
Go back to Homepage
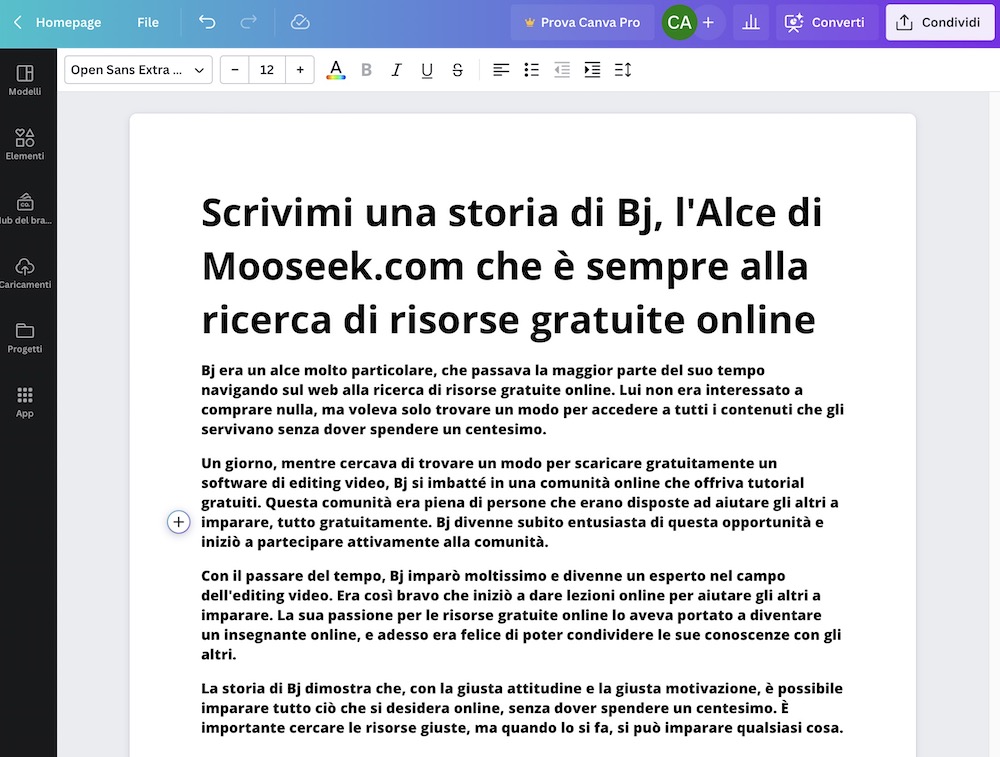[60, 21]
